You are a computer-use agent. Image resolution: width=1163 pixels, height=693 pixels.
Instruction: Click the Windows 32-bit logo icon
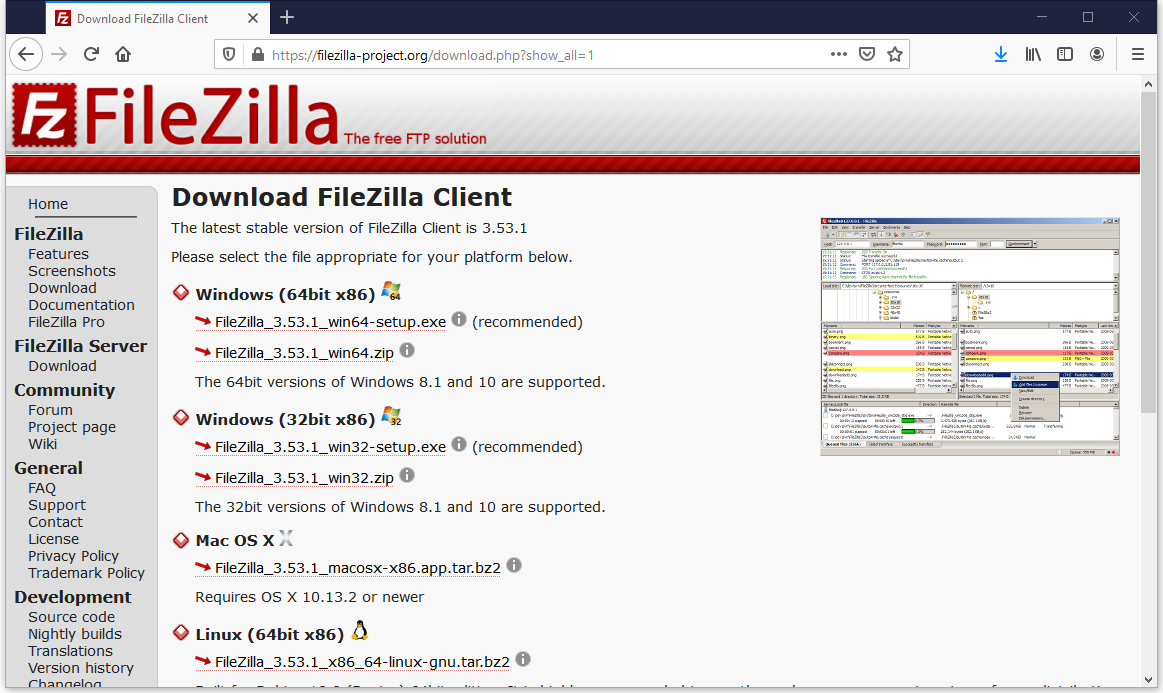click(389, 415)
